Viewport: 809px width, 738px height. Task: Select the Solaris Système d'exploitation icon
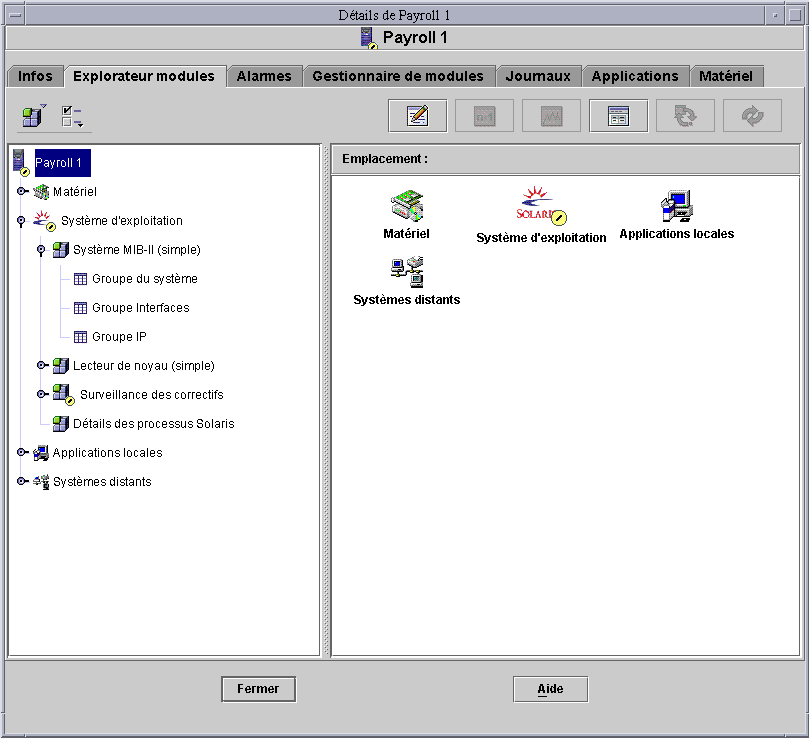pyautogui.click(x=541, y=206)
